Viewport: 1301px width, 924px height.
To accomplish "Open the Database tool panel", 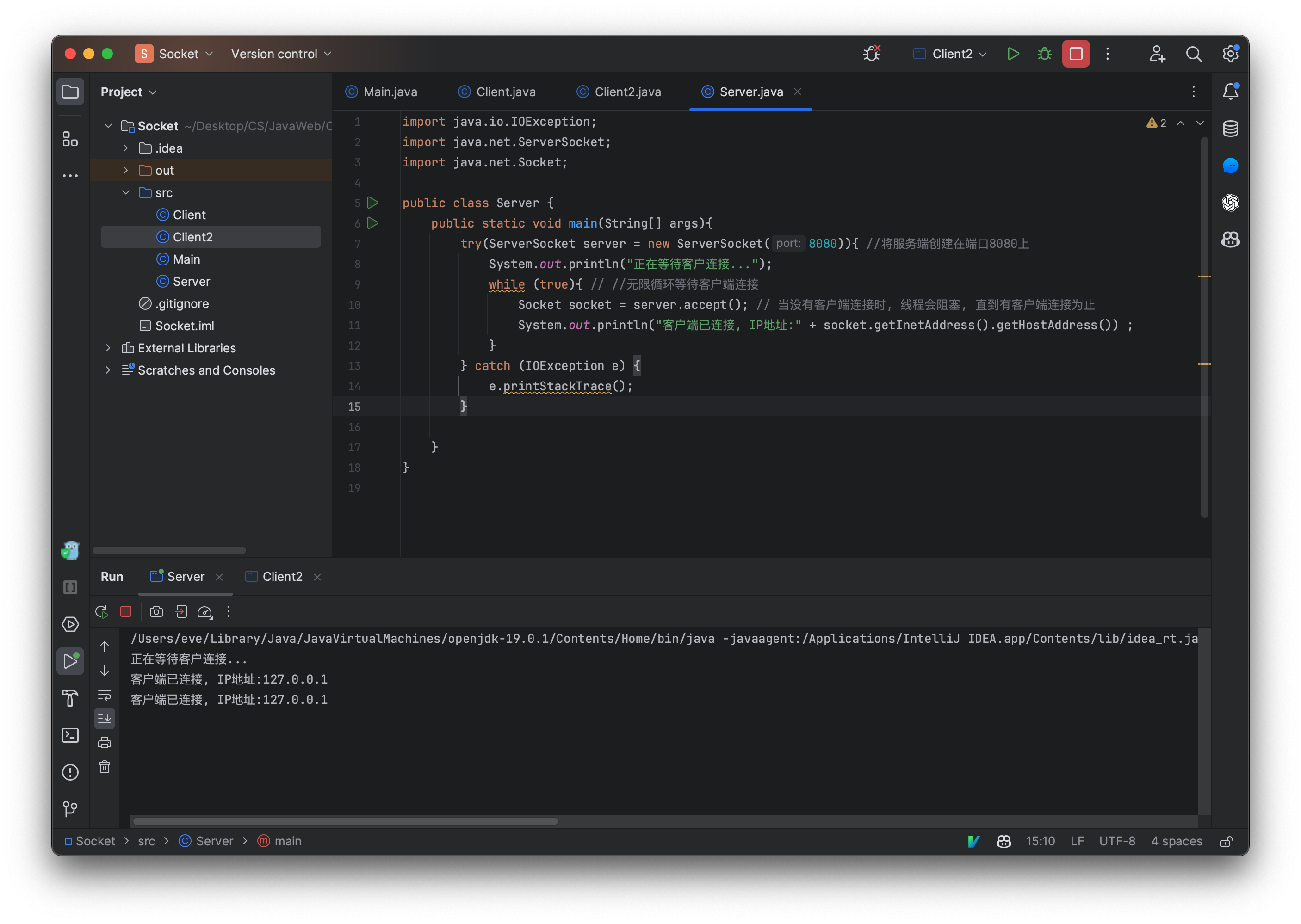I will [1230, 128].
